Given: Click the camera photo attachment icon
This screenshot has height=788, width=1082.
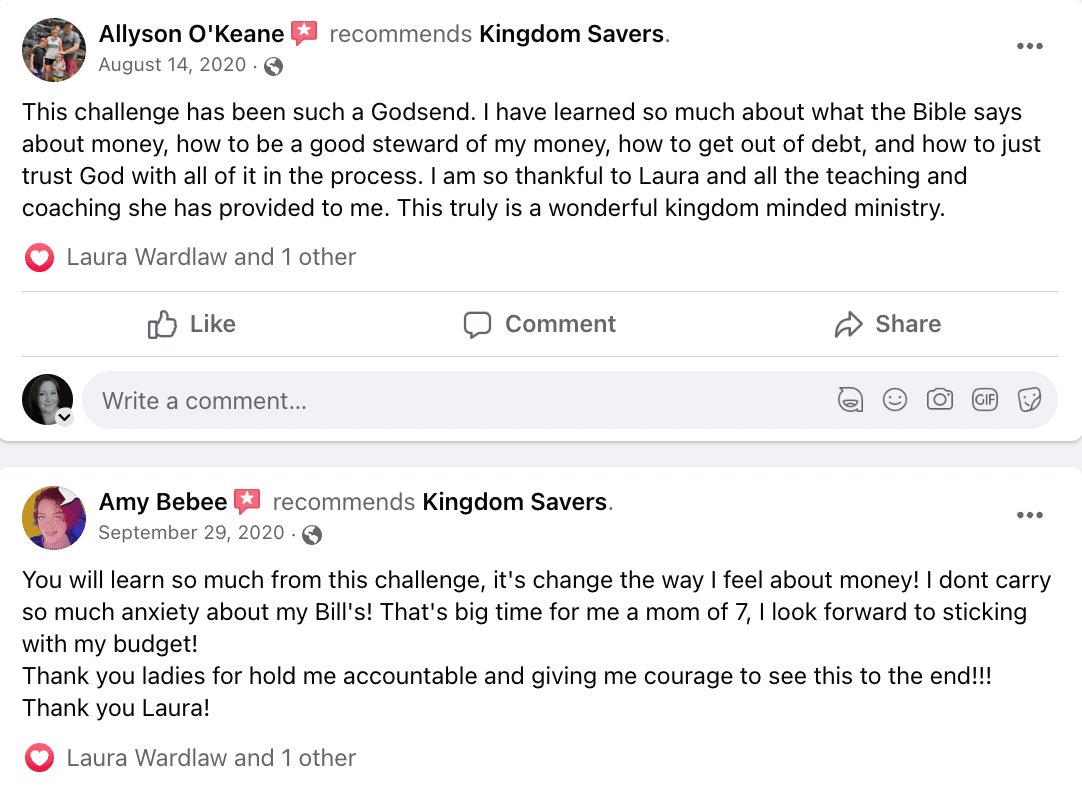Looking at the screenshot, I should click(940, 401).
